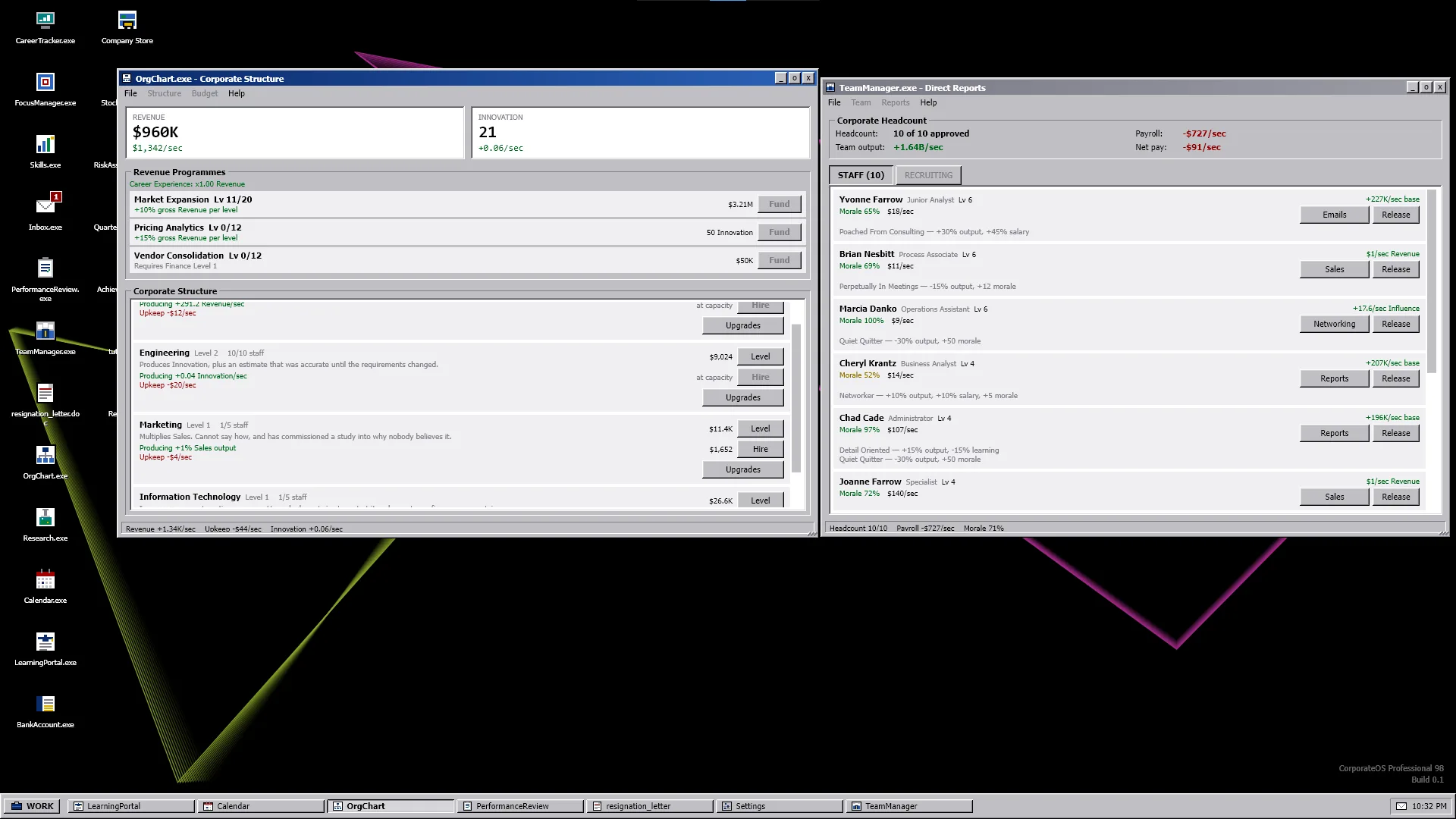Open the File menu in TeamManager
This screenshot has width=1456, height=819.
(834, 102)
